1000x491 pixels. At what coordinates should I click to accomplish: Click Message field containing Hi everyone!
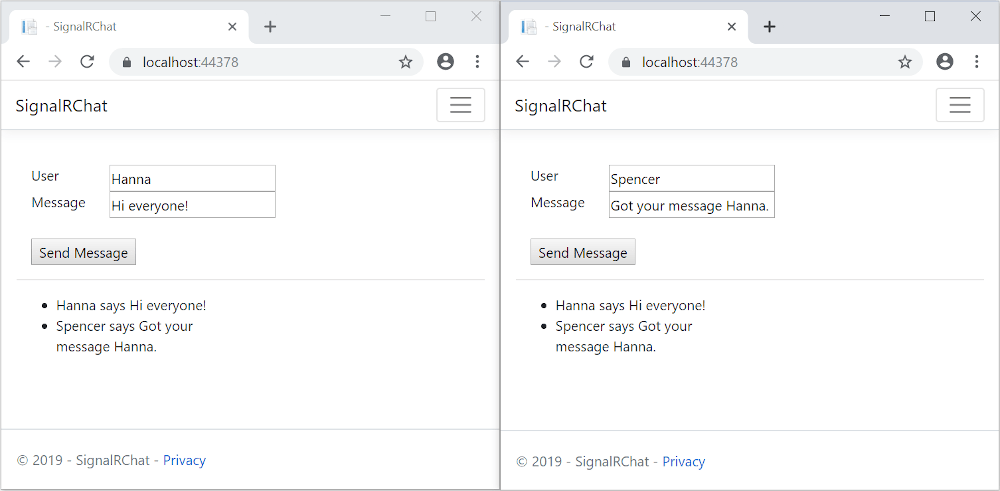(192, 205)
